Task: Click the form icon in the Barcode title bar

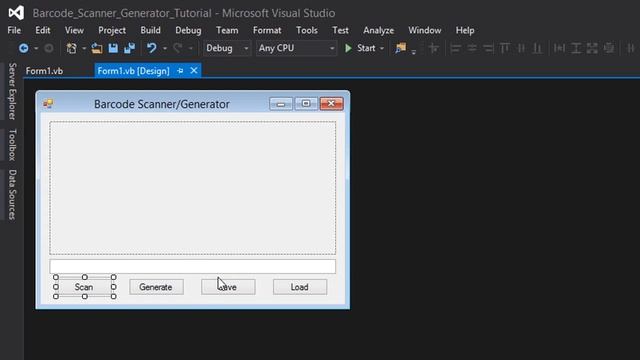Action: [x=48, y=104]
